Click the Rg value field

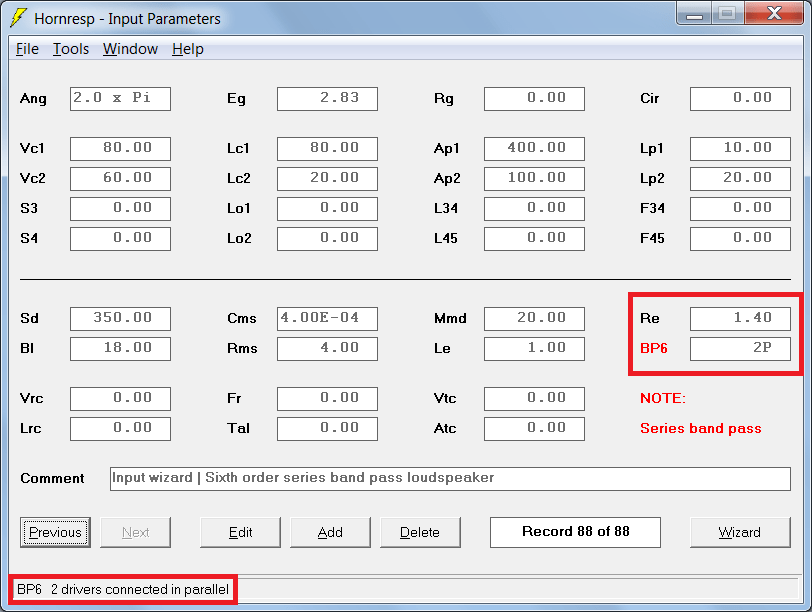click(534, 98)
